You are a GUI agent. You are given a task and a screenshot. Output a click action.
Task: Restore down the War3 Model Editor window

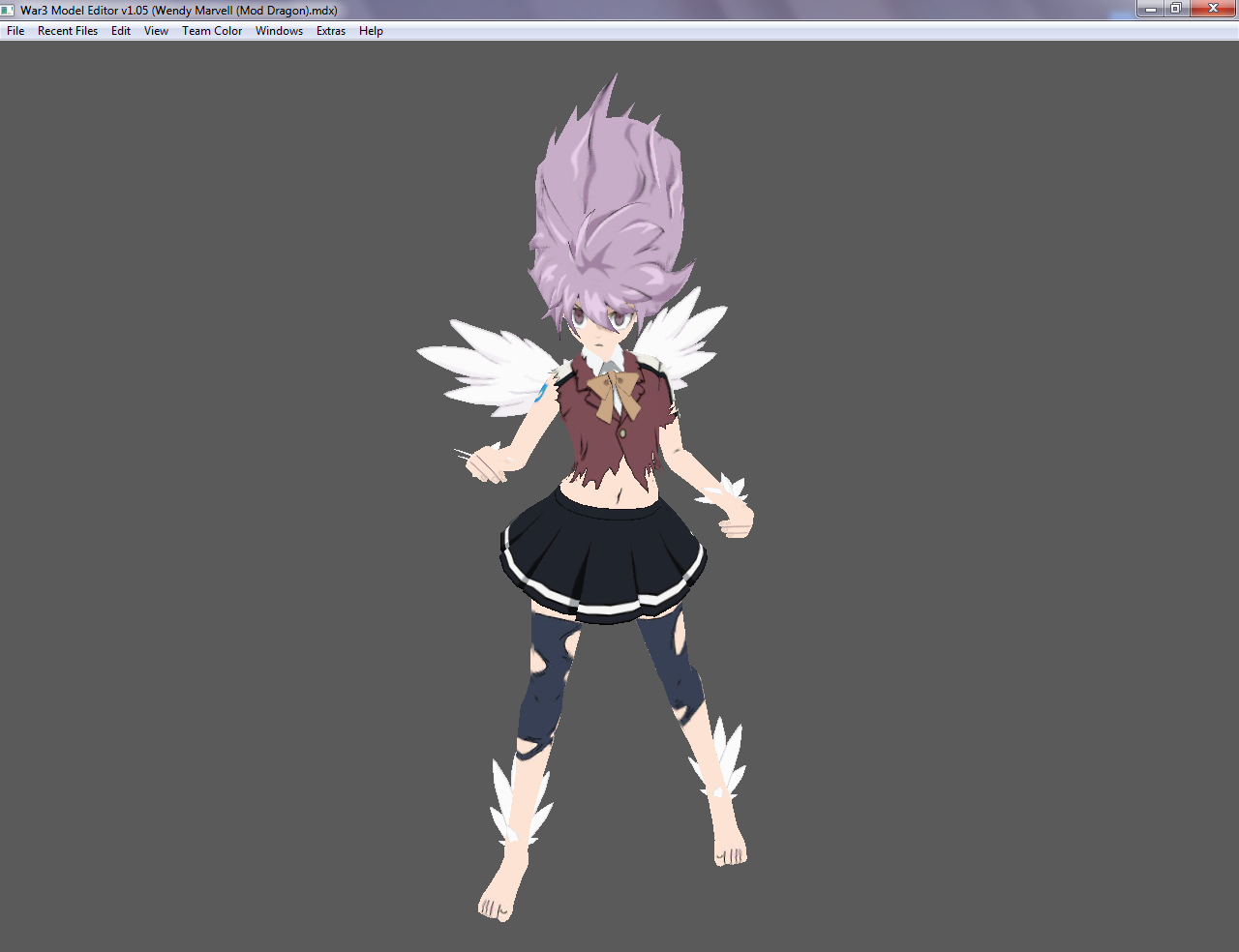tap(1176, 9)
